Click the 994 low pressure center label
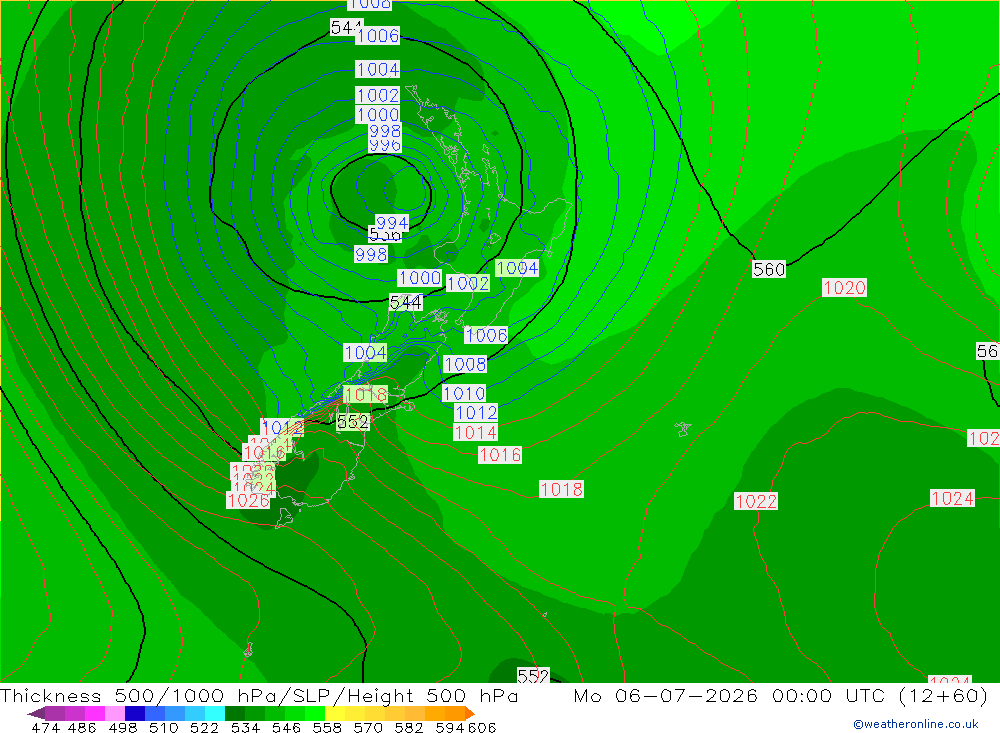This screenshot has height=733, width=1000. click(x=392, y=223)
